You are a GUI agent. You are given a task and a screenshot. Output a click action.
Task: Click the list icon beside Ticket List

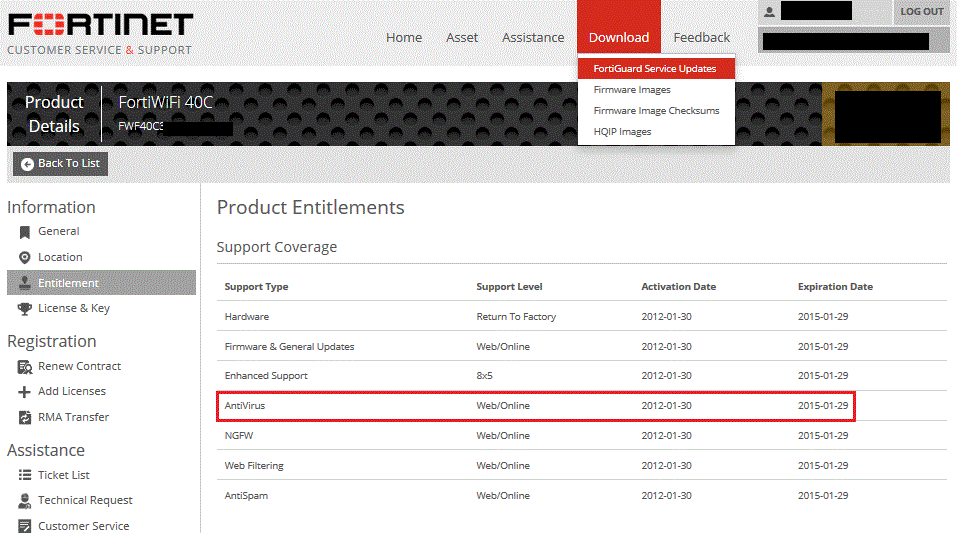point(25,476)
